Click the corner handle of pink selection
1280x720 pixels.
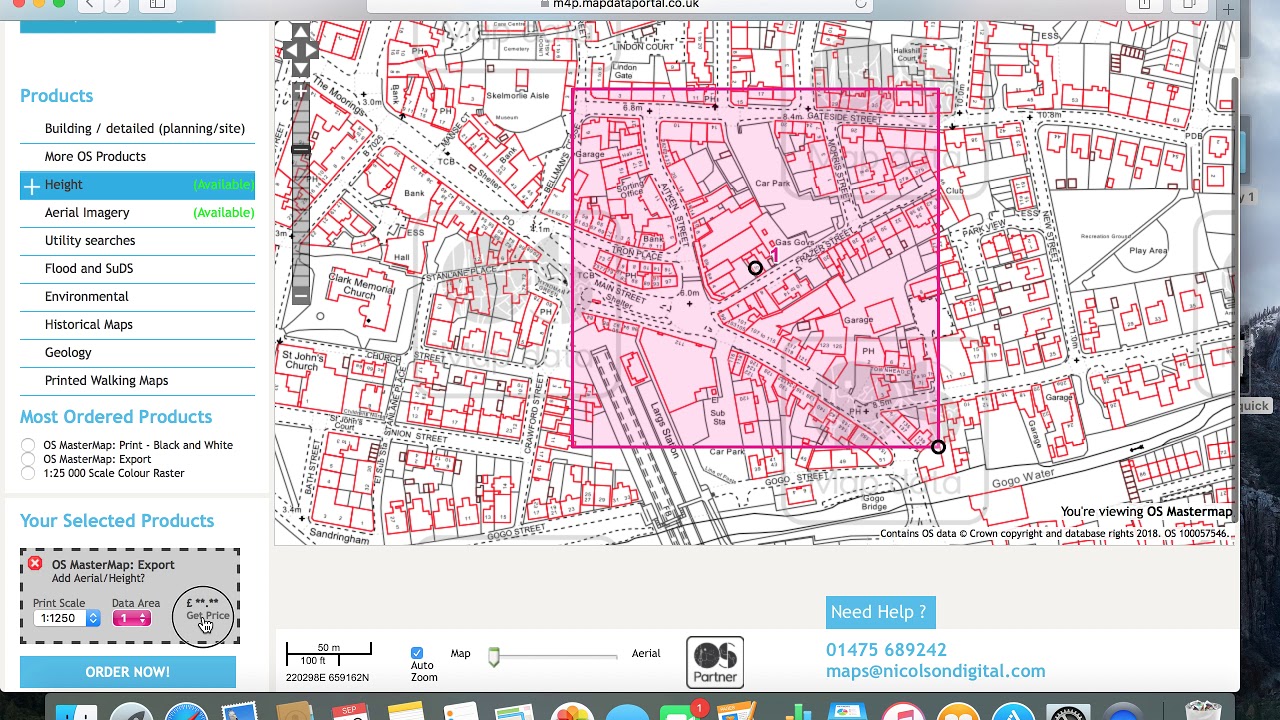pos(938,447)
